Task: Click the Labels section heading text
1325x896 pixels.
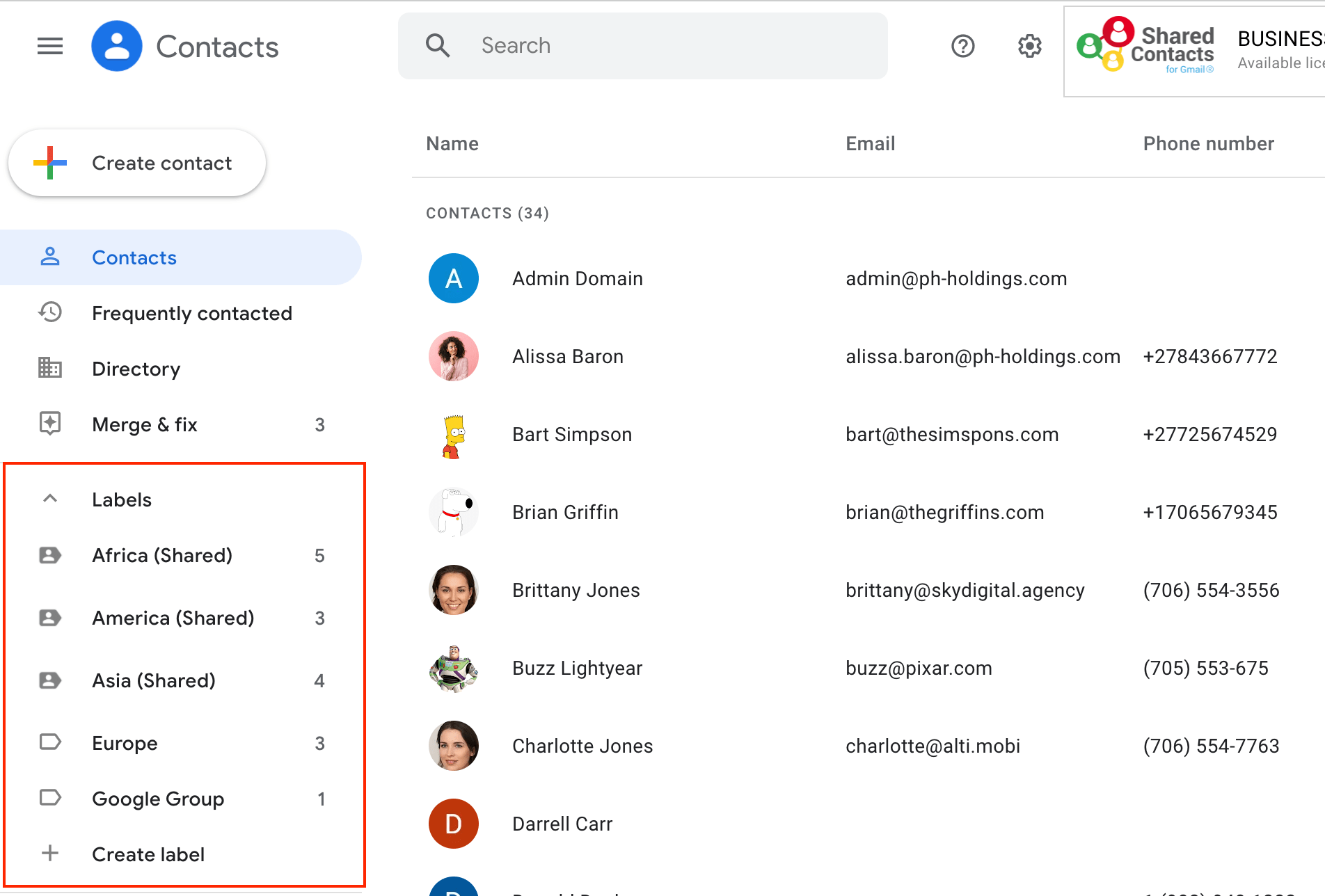Action: click(122, 499)
